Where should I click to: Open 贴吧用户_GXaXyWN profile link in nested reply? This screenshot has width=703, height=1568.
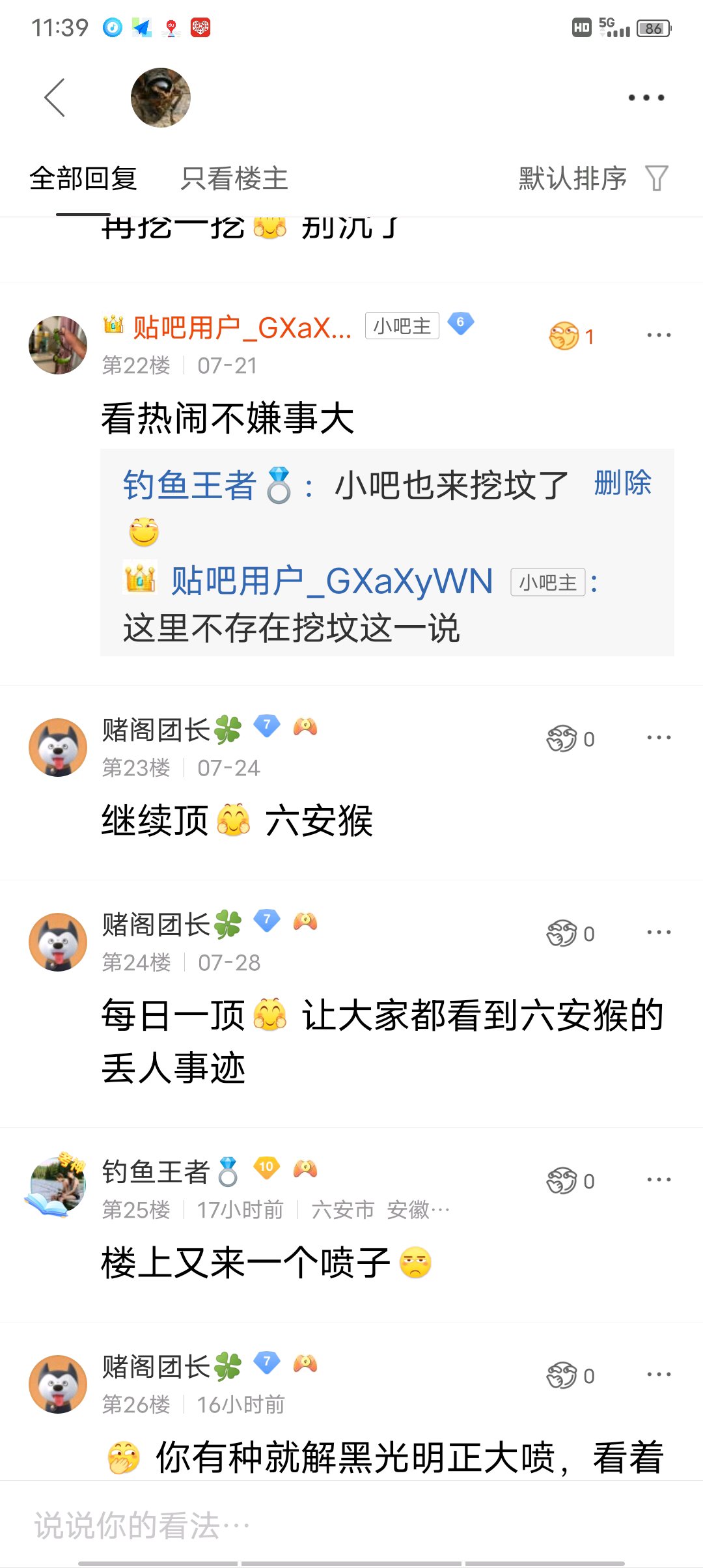tap(332, 581)
